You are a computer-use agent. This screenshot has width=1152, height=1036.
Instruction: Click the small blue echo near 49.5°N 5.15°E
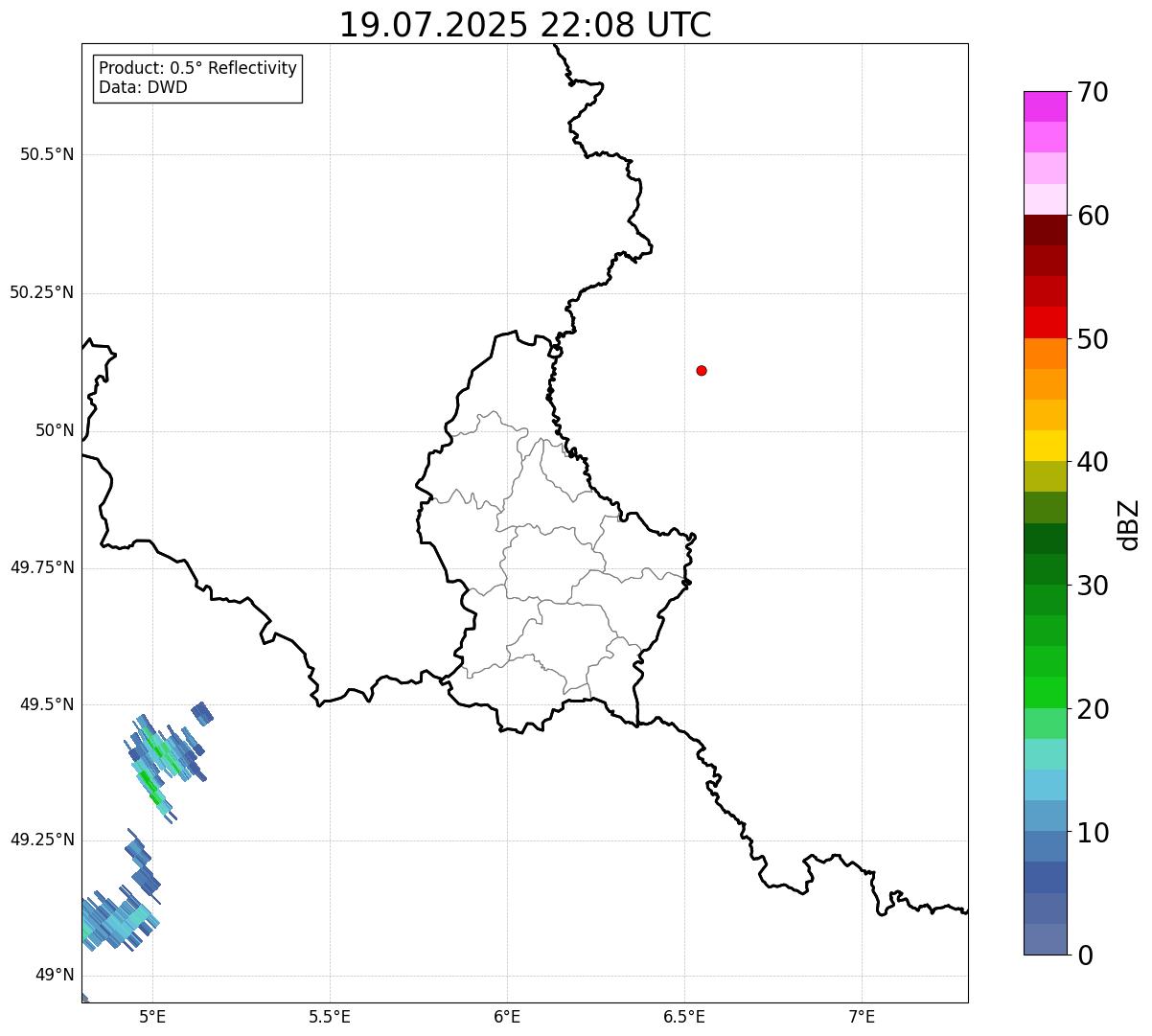coord(202,713)
